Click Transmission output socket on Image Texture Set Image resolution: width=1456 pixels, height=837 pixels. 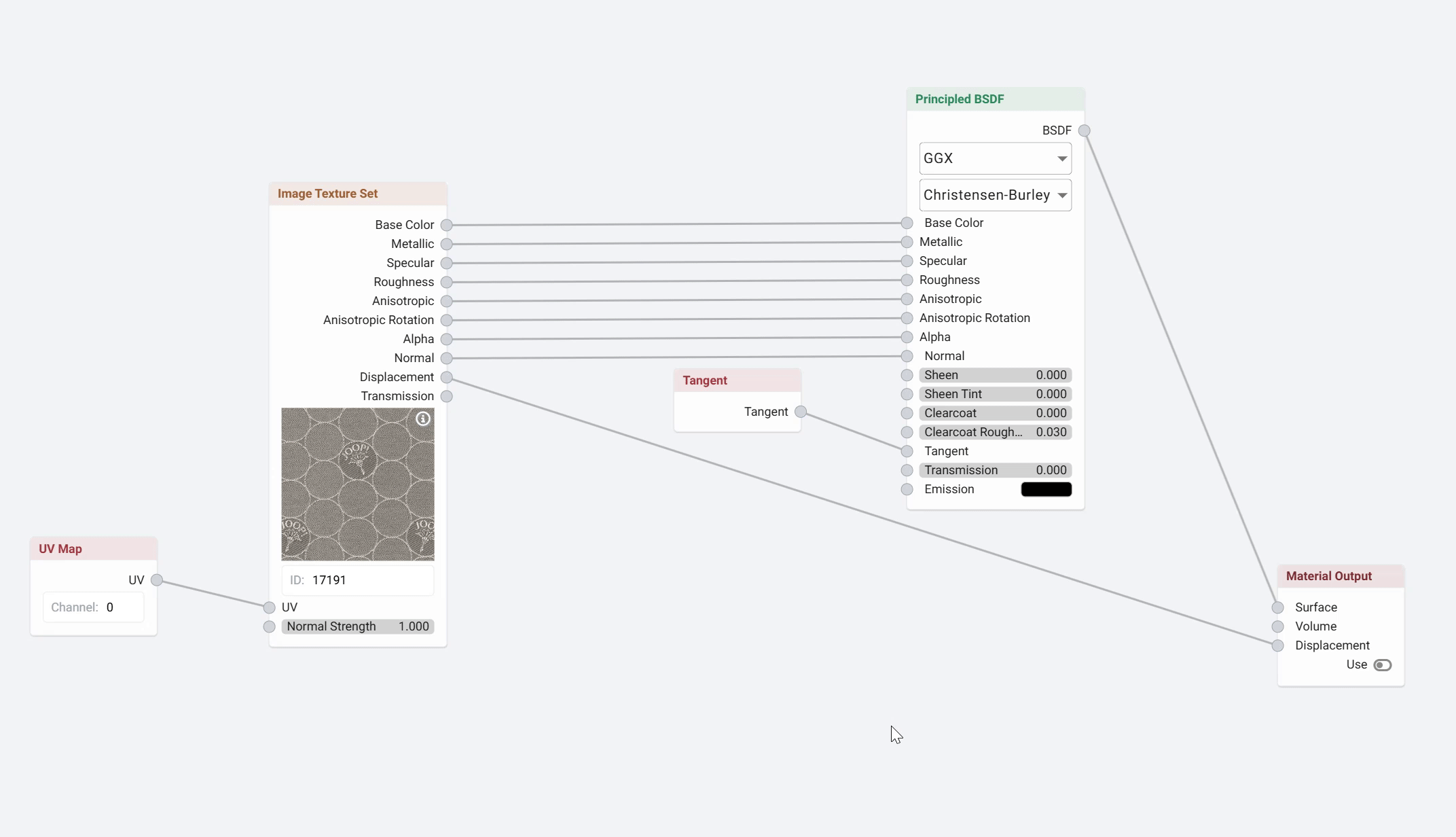click(446, 396)
